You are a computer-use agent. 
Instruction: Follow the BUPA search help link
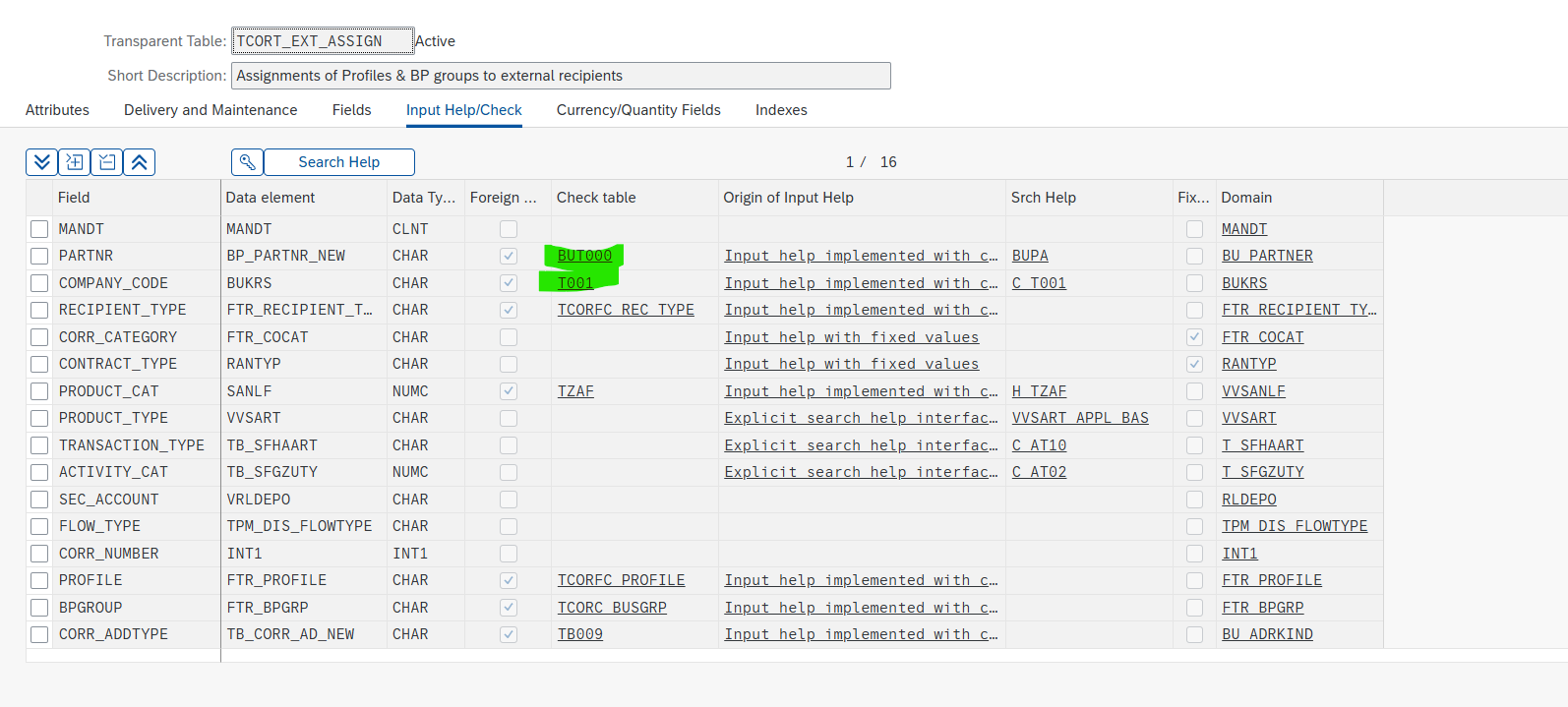coord(1029,256)
